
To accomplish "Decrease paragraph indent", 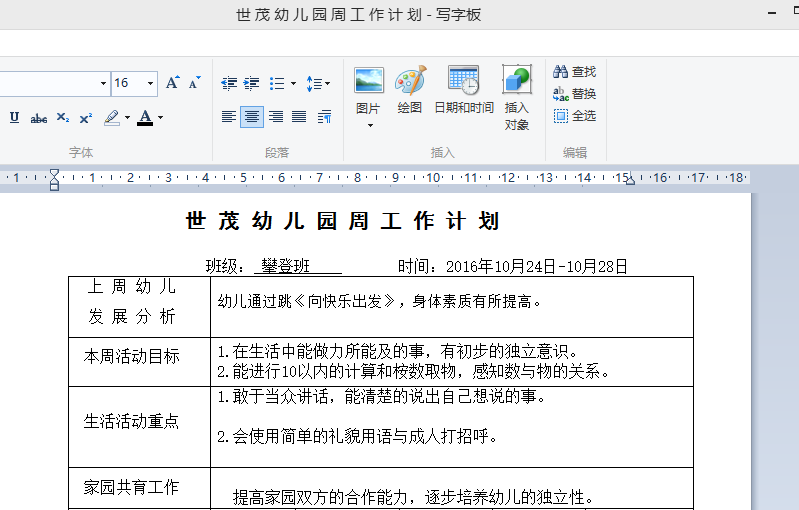I will (229, 84).
